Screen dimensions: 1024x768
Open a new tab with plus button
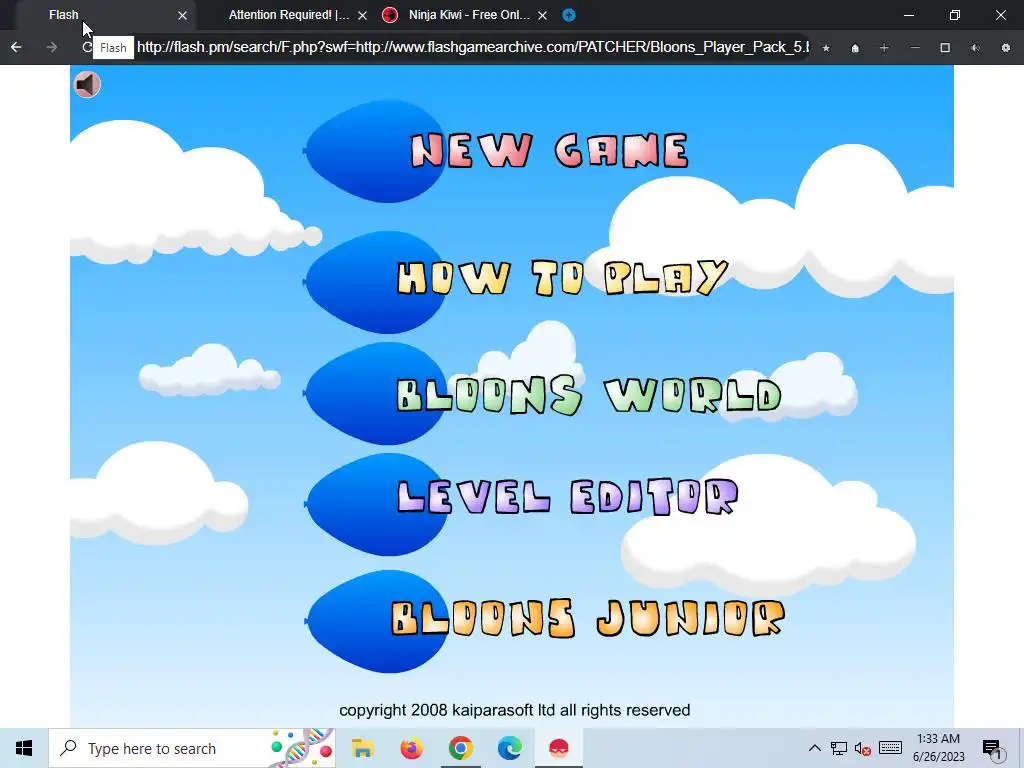[x=569, y=15]
